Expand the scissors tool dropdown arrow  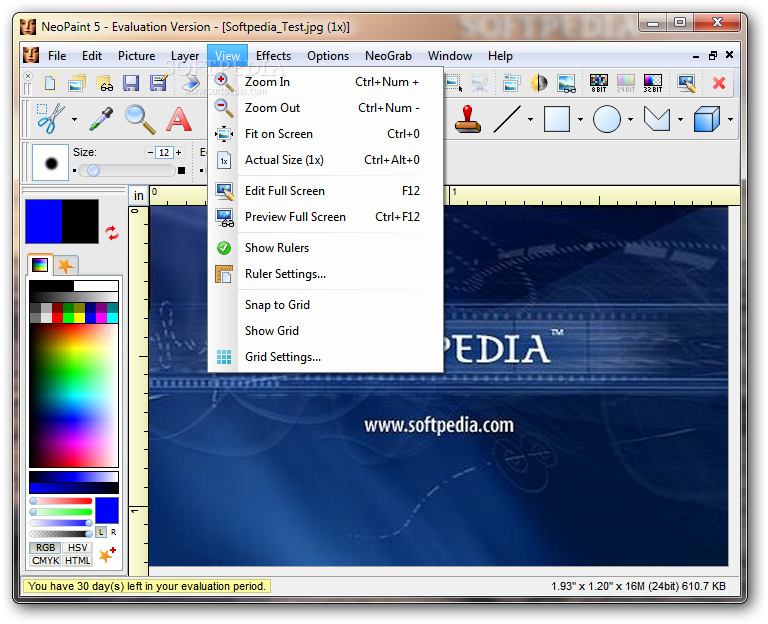coord(74,119)
